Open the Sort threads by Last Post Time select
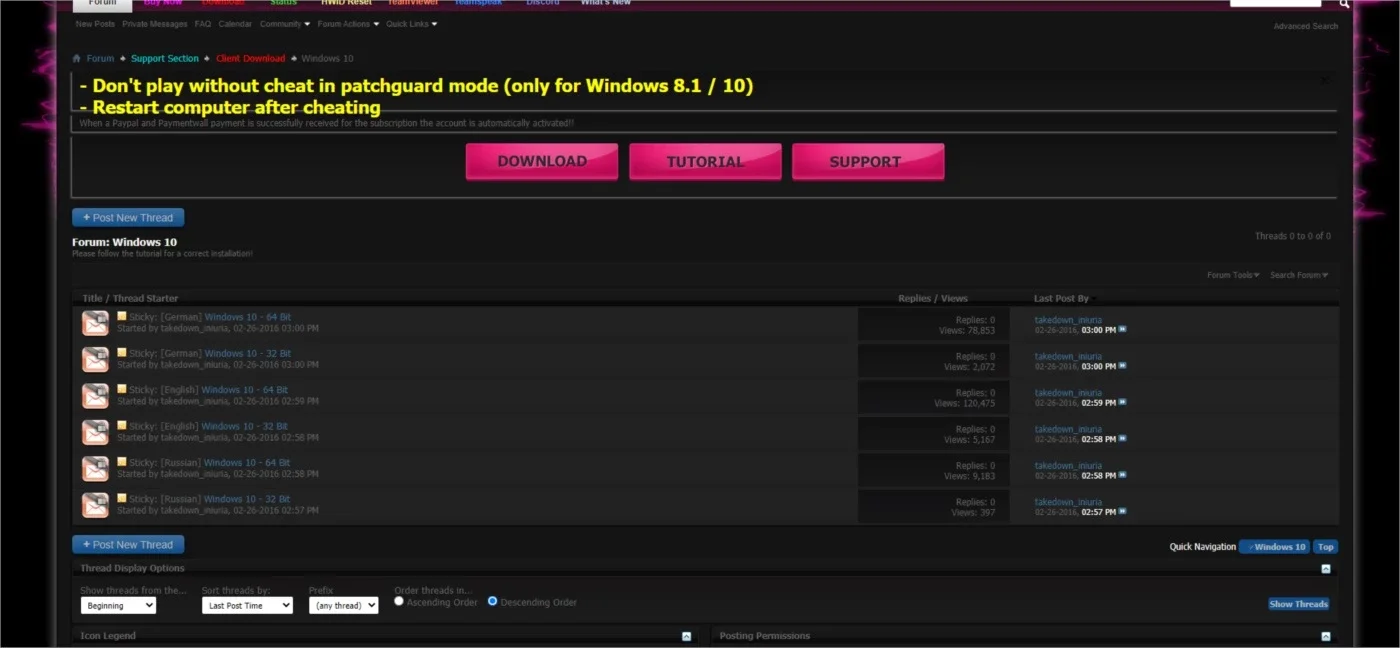Viewport: 1400px width, 648px height. pos(247,605)
